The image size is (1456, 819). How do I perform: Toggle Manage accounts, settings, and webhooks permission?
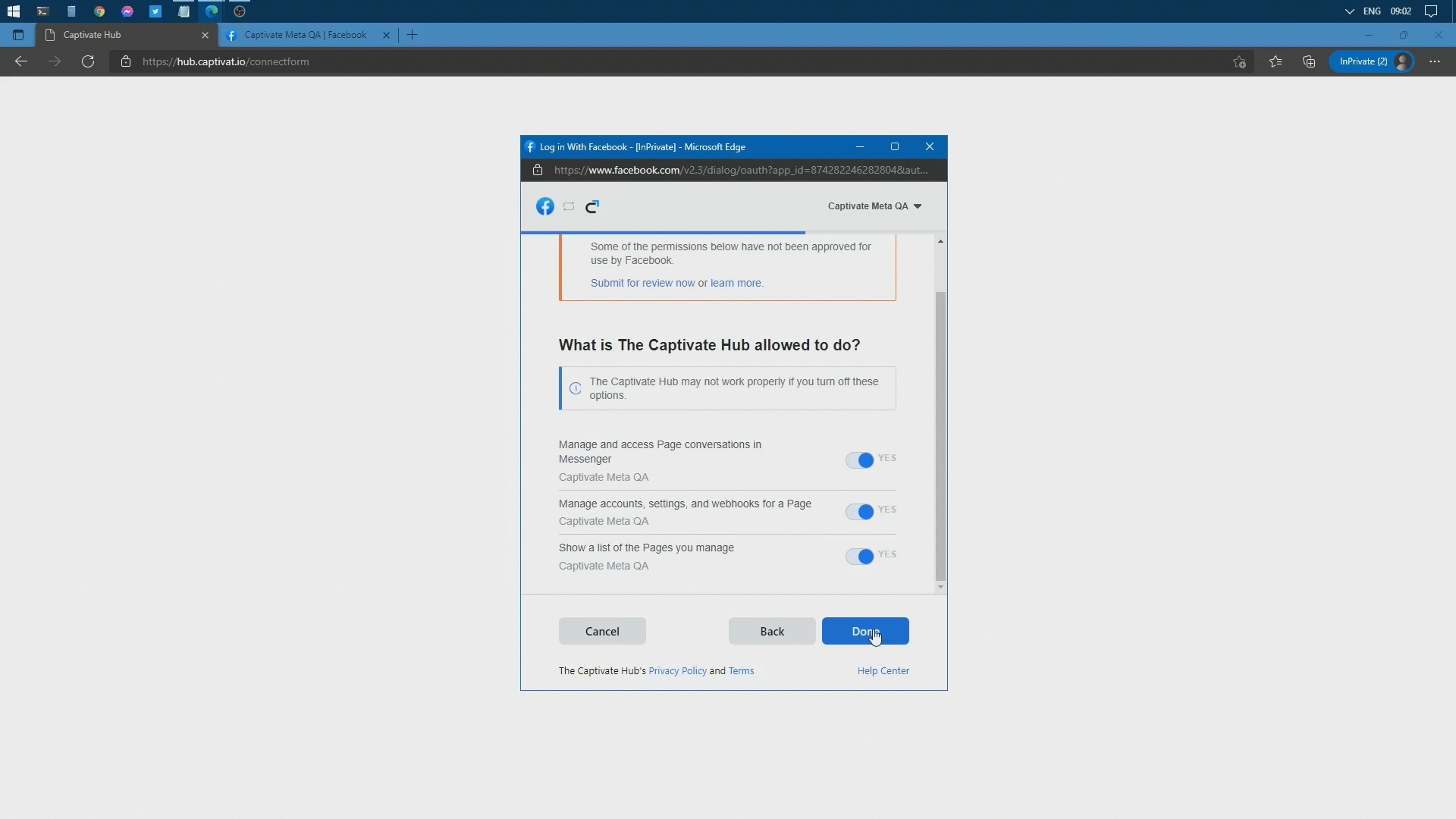point(860,512)
